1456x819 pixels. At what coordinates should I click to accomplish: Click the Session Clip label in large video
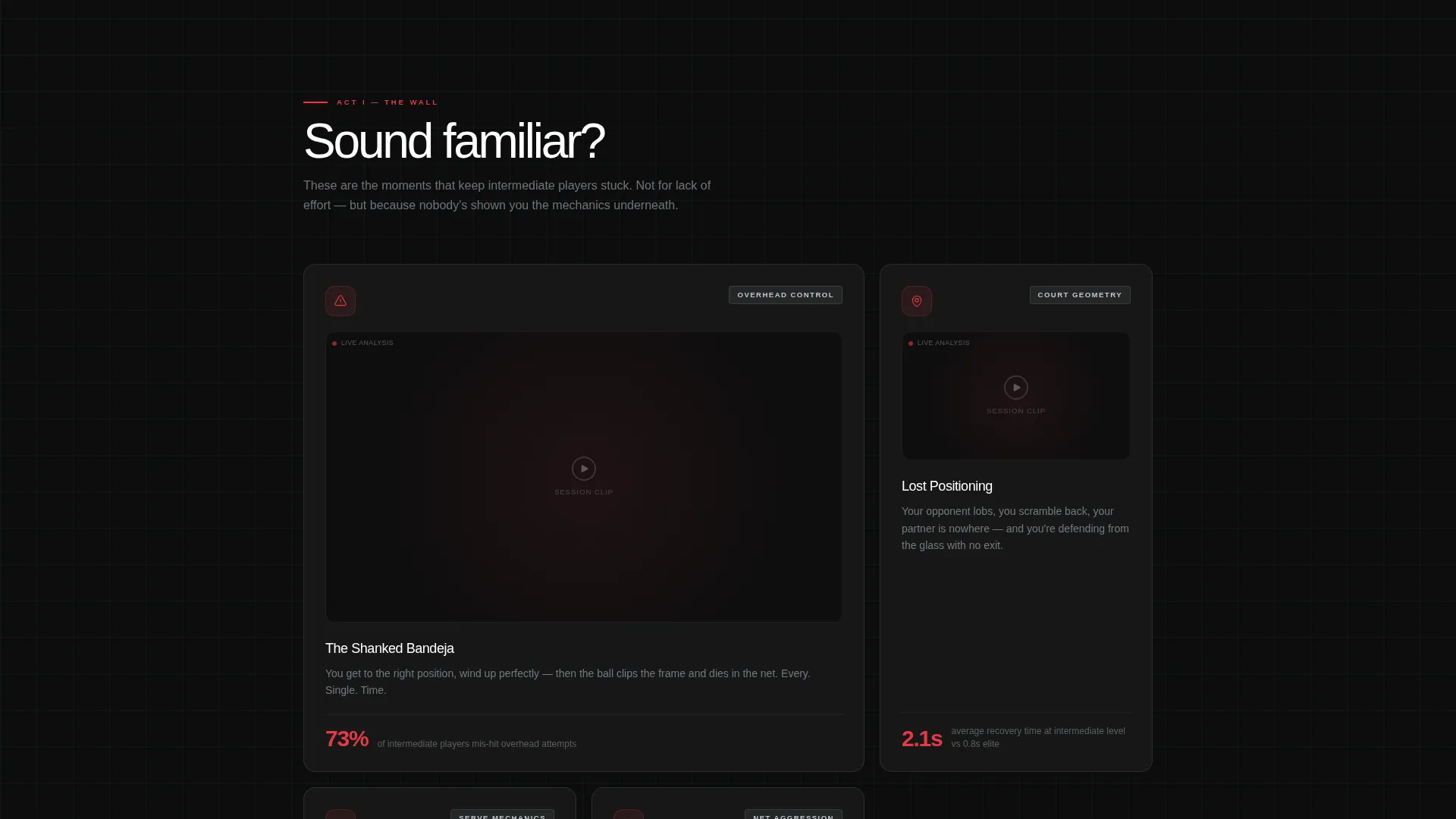[x=584, y=492]
